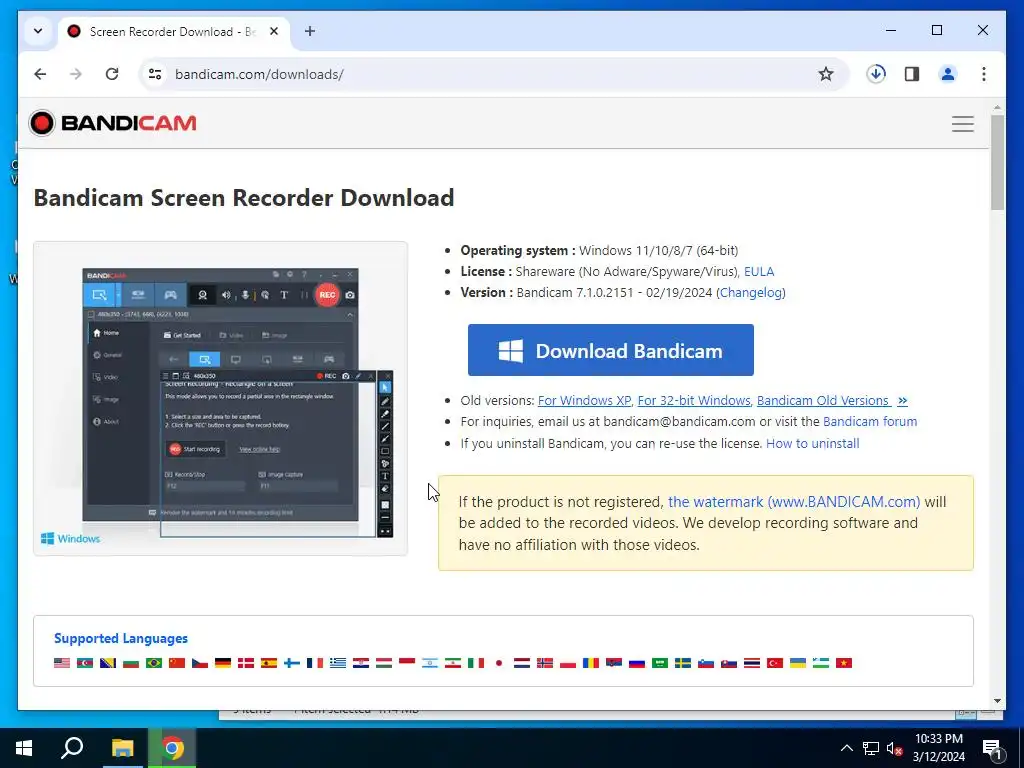
Task: Select the Ukraine flag
Action: pos(798,663)
